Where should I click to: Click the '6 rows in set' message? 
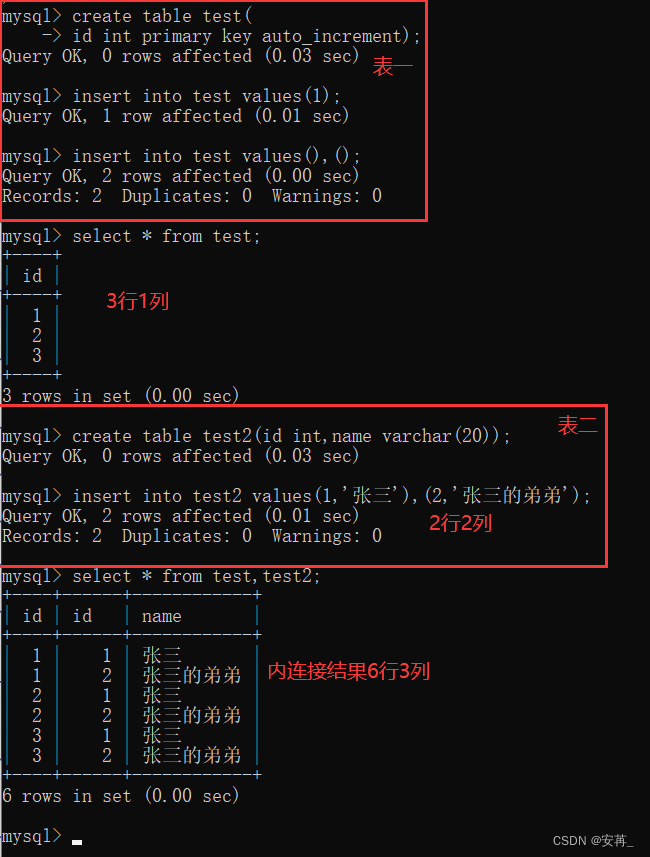pos(120,796)
